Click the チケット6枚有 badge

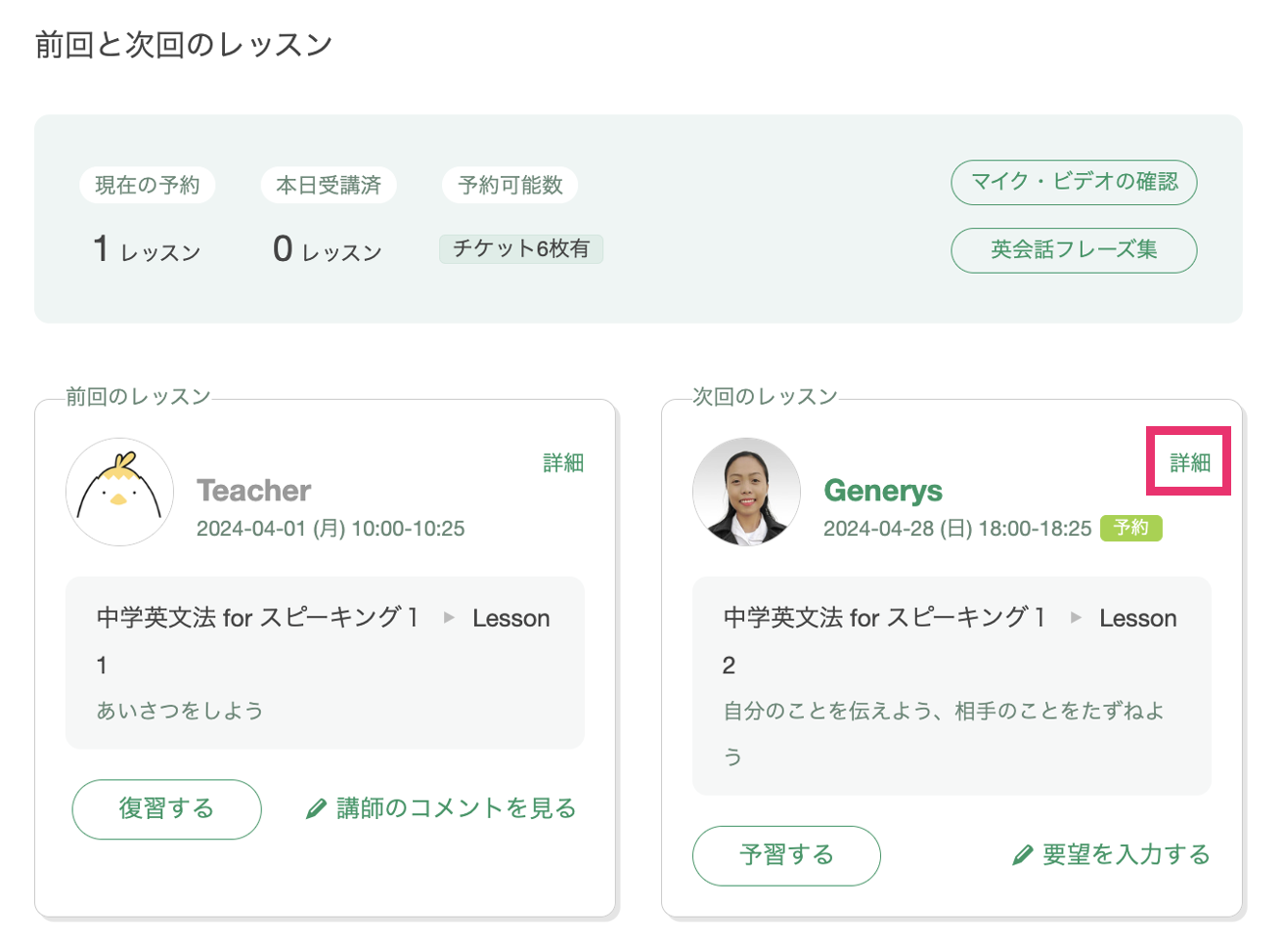tap(521, 249)
